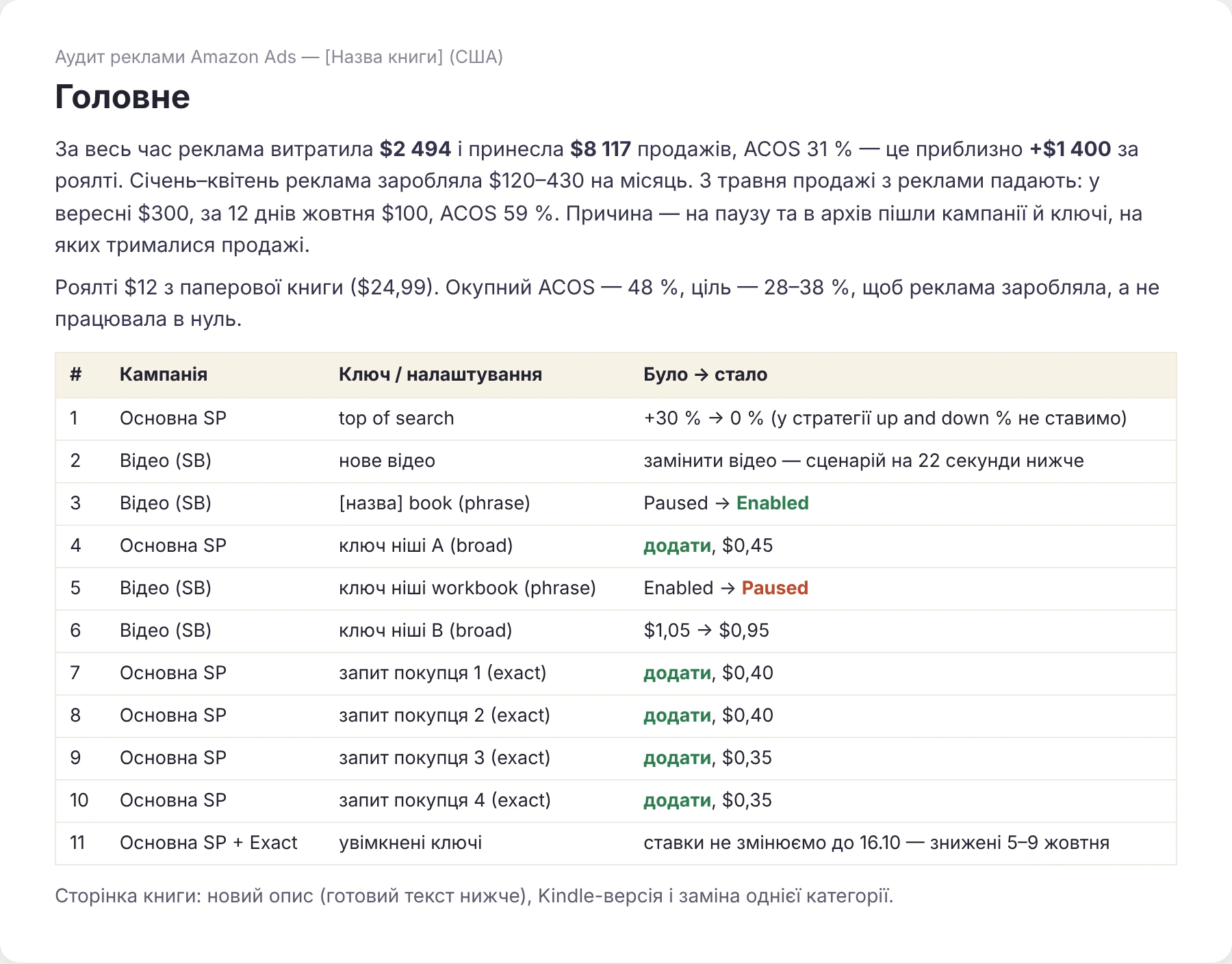Screen dimensions: 1232x964
Task: Click "Відео (SB)" in the "ключ ніші workbook" row
Action: [166, 588]
